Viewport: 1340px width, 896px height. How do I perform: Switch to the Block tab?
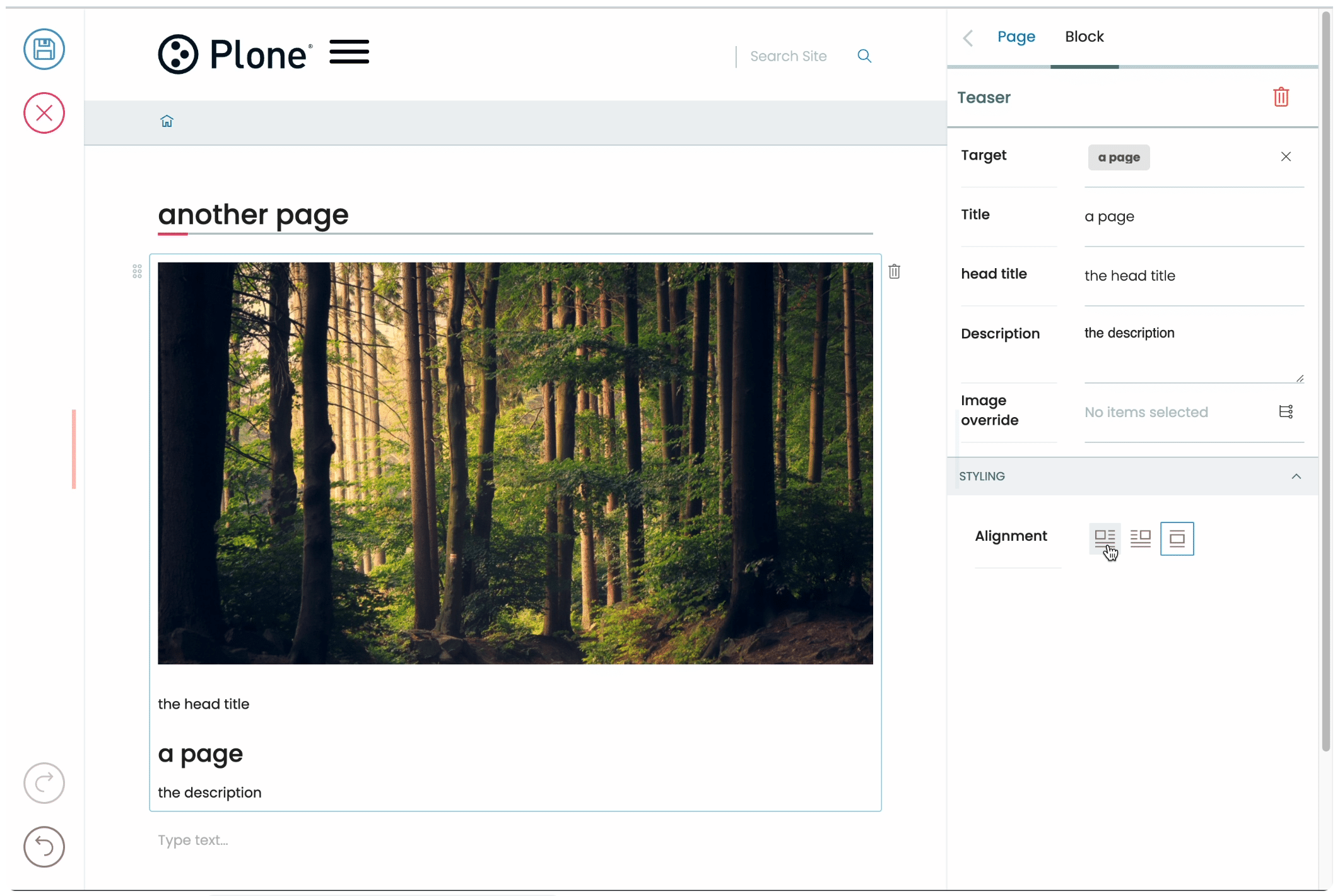1084,37
